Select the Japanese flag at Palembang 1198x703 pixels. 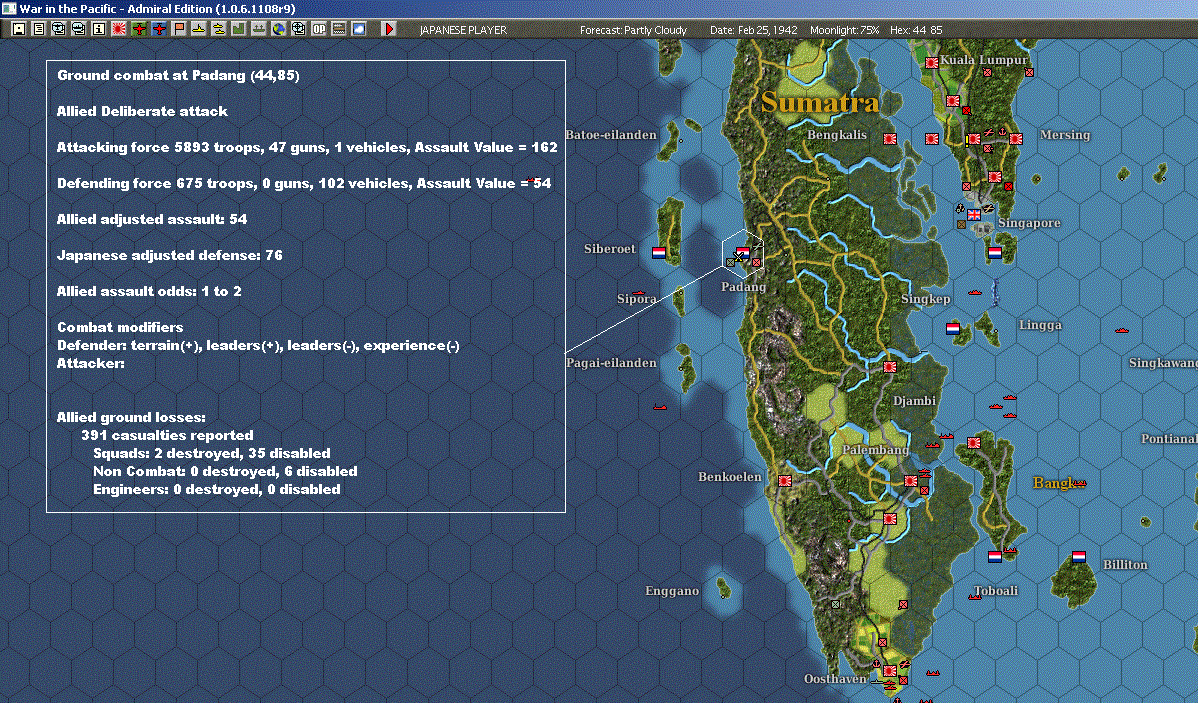click(x=911, y=481)
